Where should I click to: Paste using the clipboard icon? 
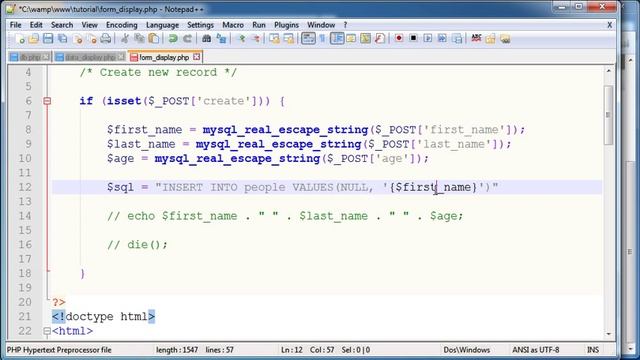coord(154,39)
